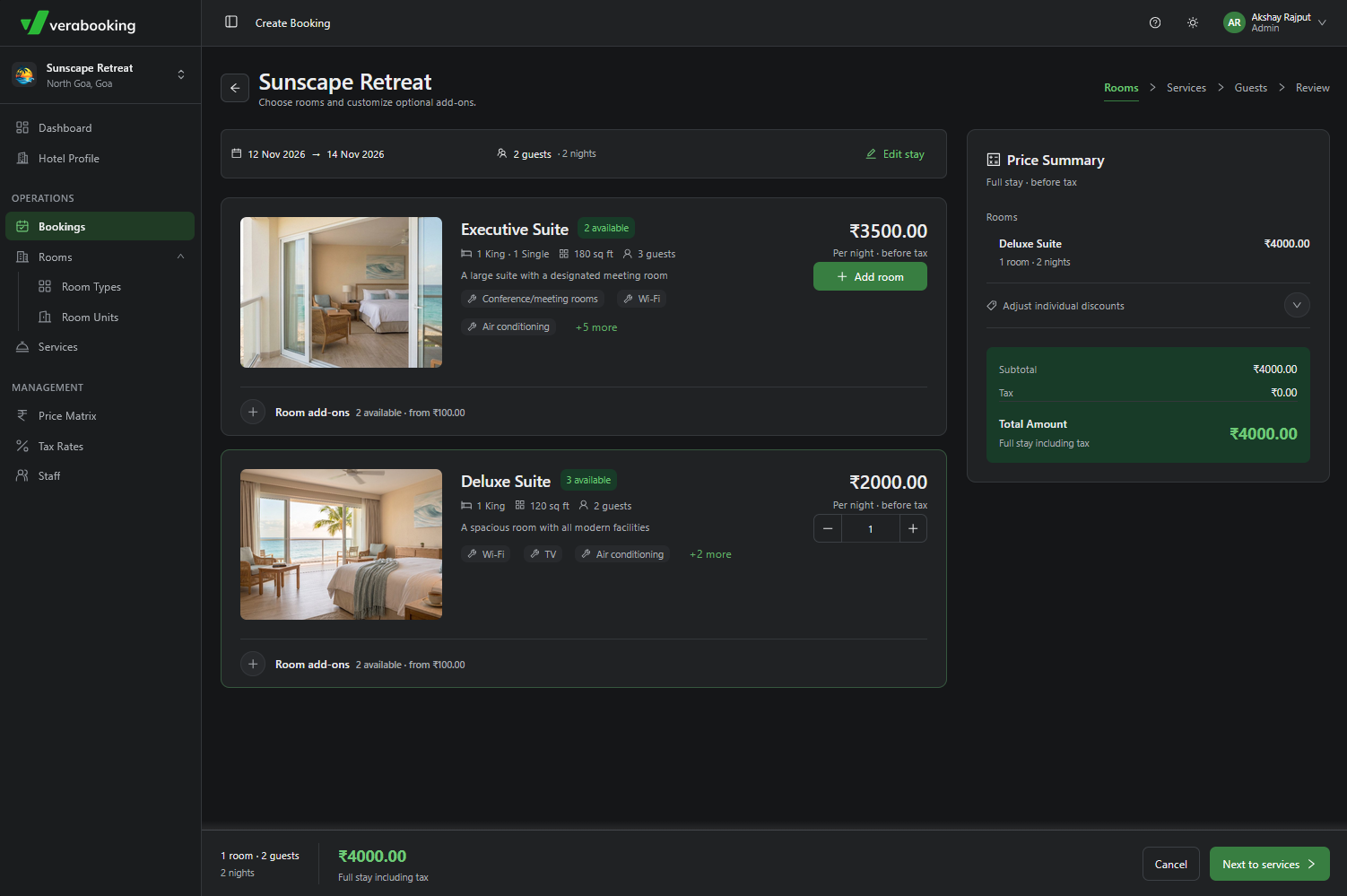The height and width of the screenshot is (896, 1347).
Task: Show +5 more Executive Suite amenities
Action: [596, 327]
